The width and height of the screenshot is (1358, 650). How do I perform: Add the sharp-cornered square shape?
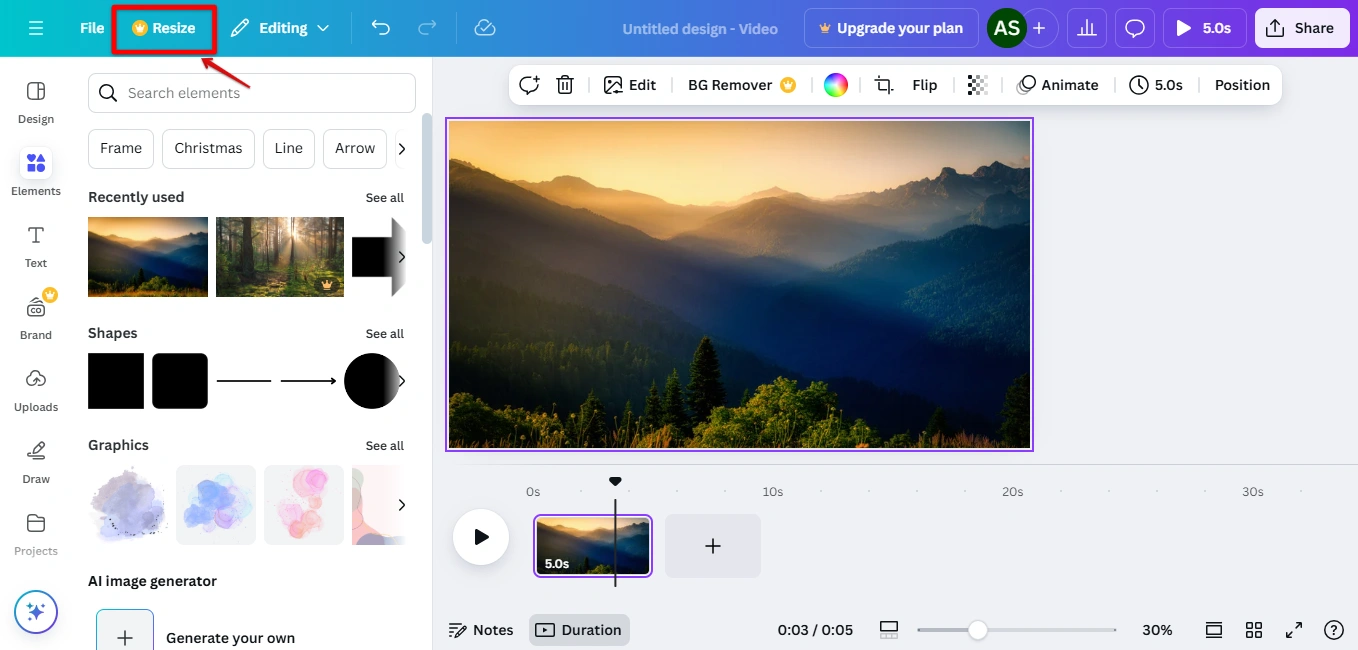click(x=116, y=381)
